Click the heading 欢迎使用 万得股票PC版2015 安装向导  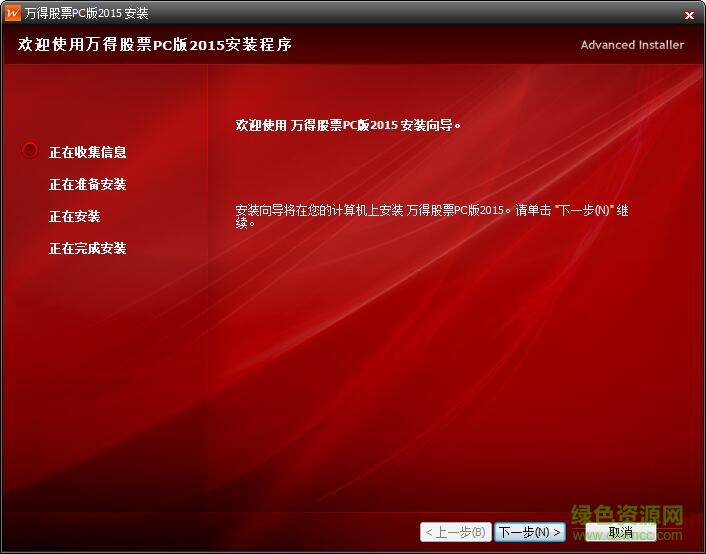tap(348, 125)
